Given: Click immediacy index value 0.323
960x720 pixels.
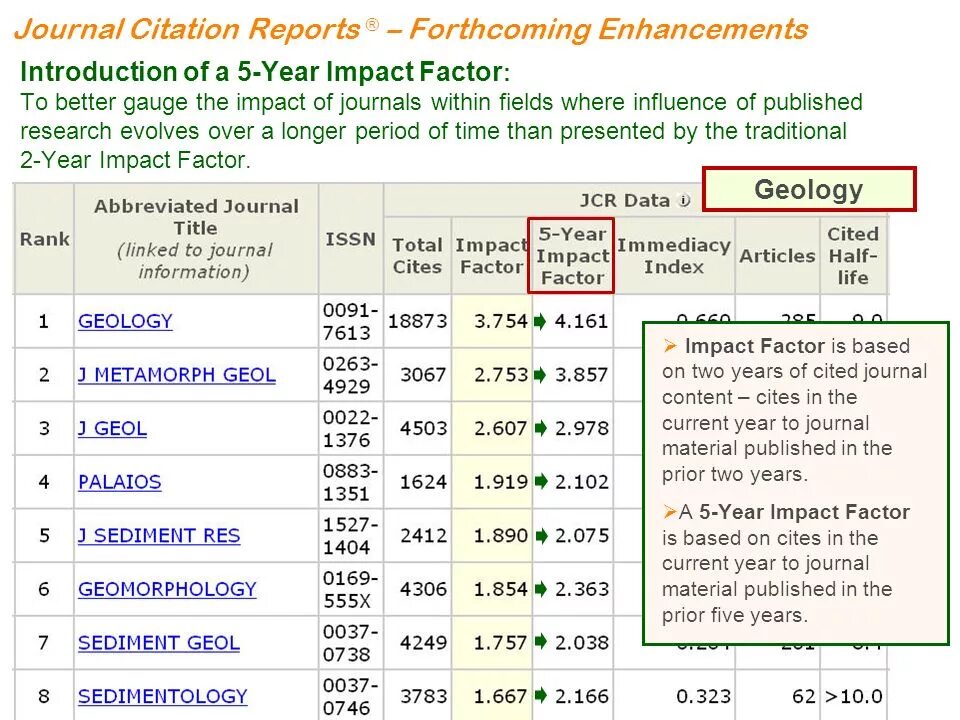Looking at the screenshot, I should point(703,696).
